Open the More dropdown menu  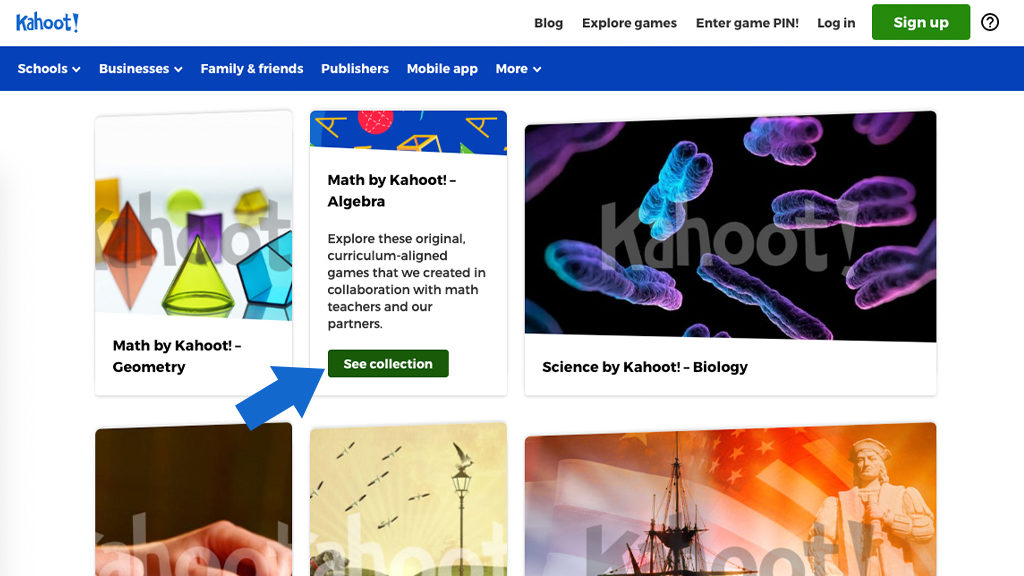click(518, 69)
